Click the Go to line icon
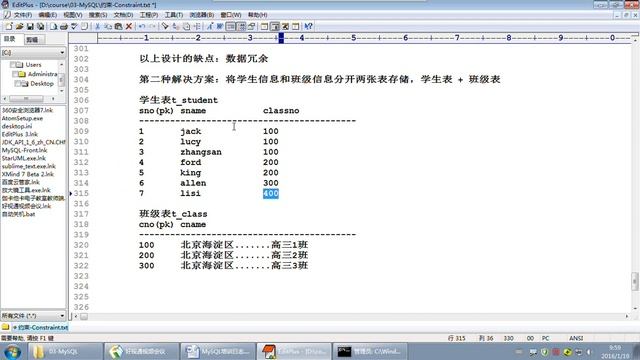Viewport: 640px width, 360px height. click(x=196, y=27)
